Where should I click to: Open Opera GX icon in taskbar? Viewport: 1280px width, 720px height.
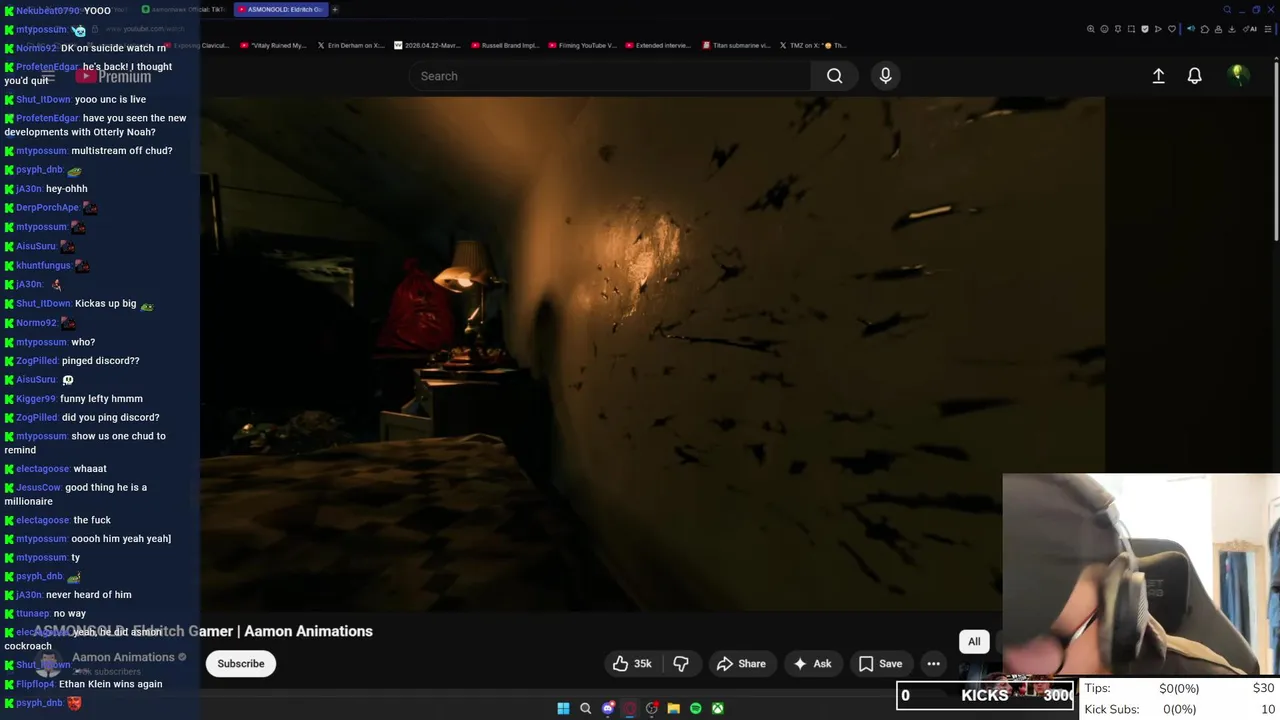[629, 708]
